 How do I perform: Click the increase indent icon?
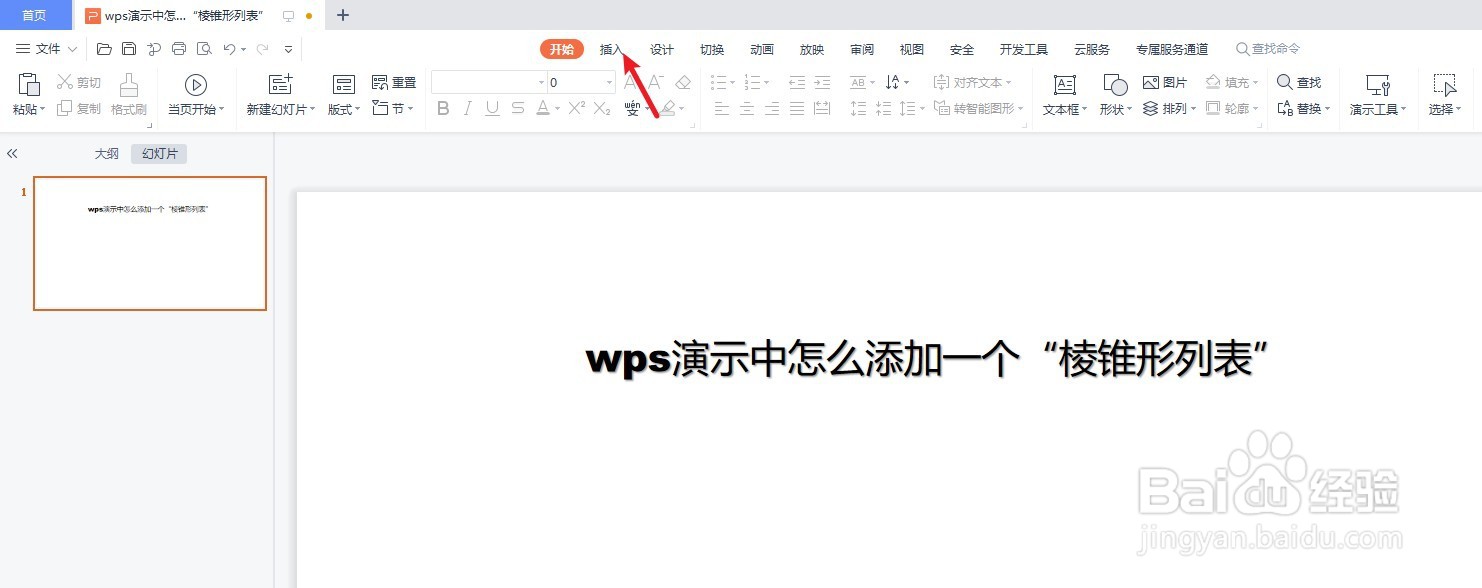(x=822, y=83)
